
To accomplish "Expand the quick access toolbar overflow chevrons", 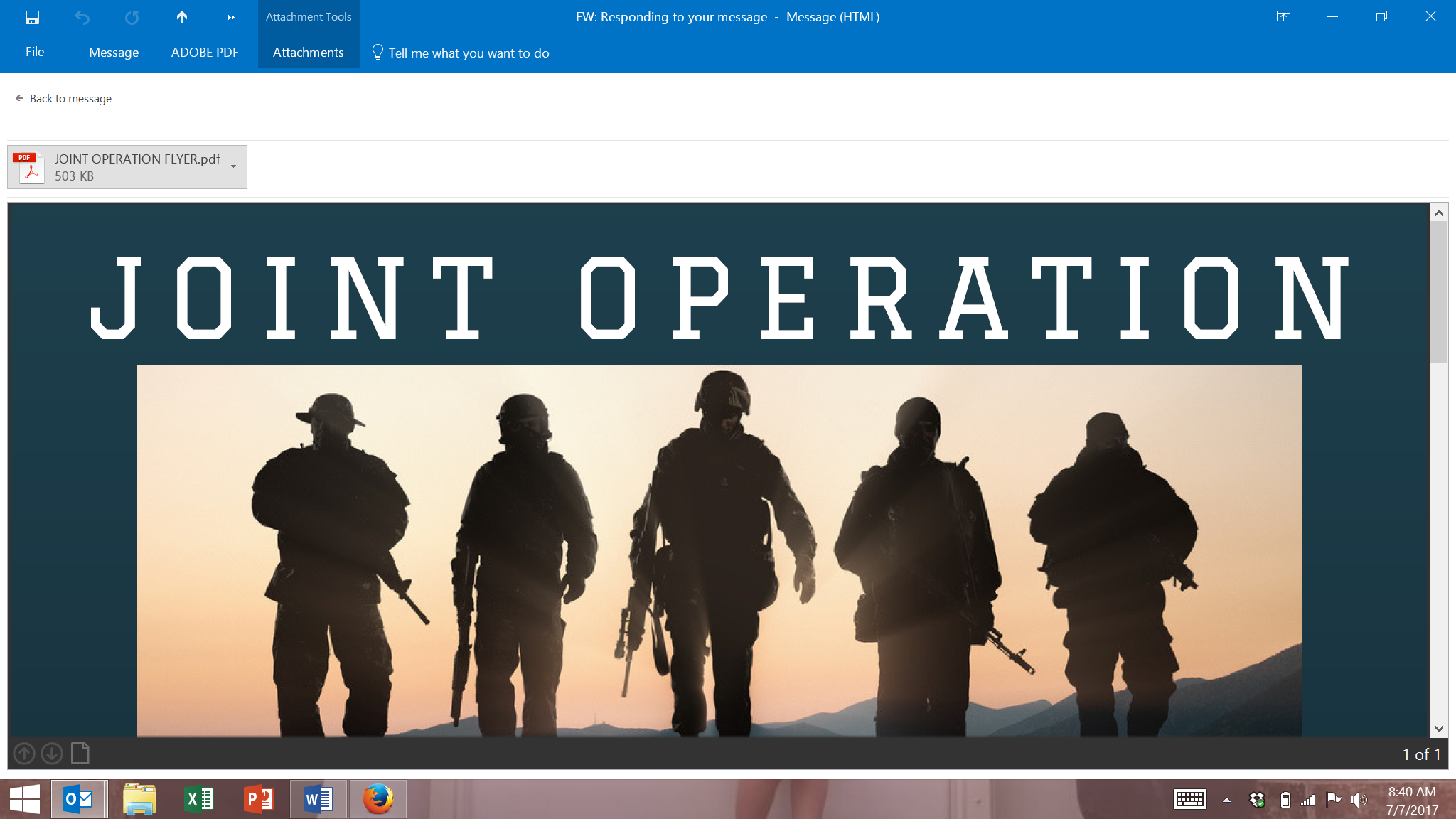I will (x=231, y=17).
